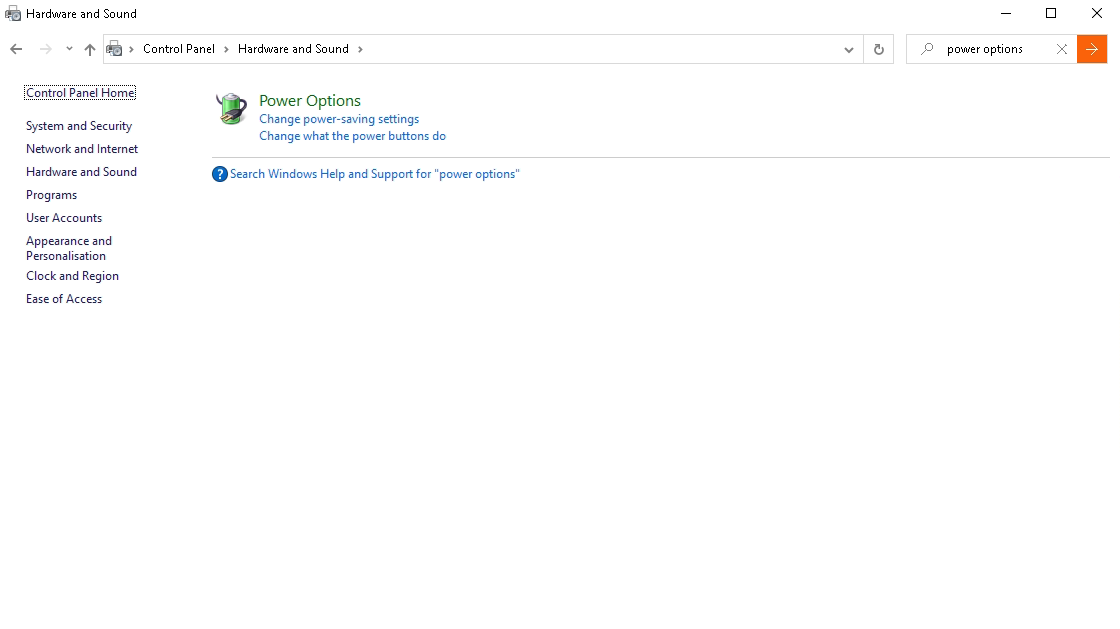Open Network and Internet category
1120x629 pixels.
(82, 149)
